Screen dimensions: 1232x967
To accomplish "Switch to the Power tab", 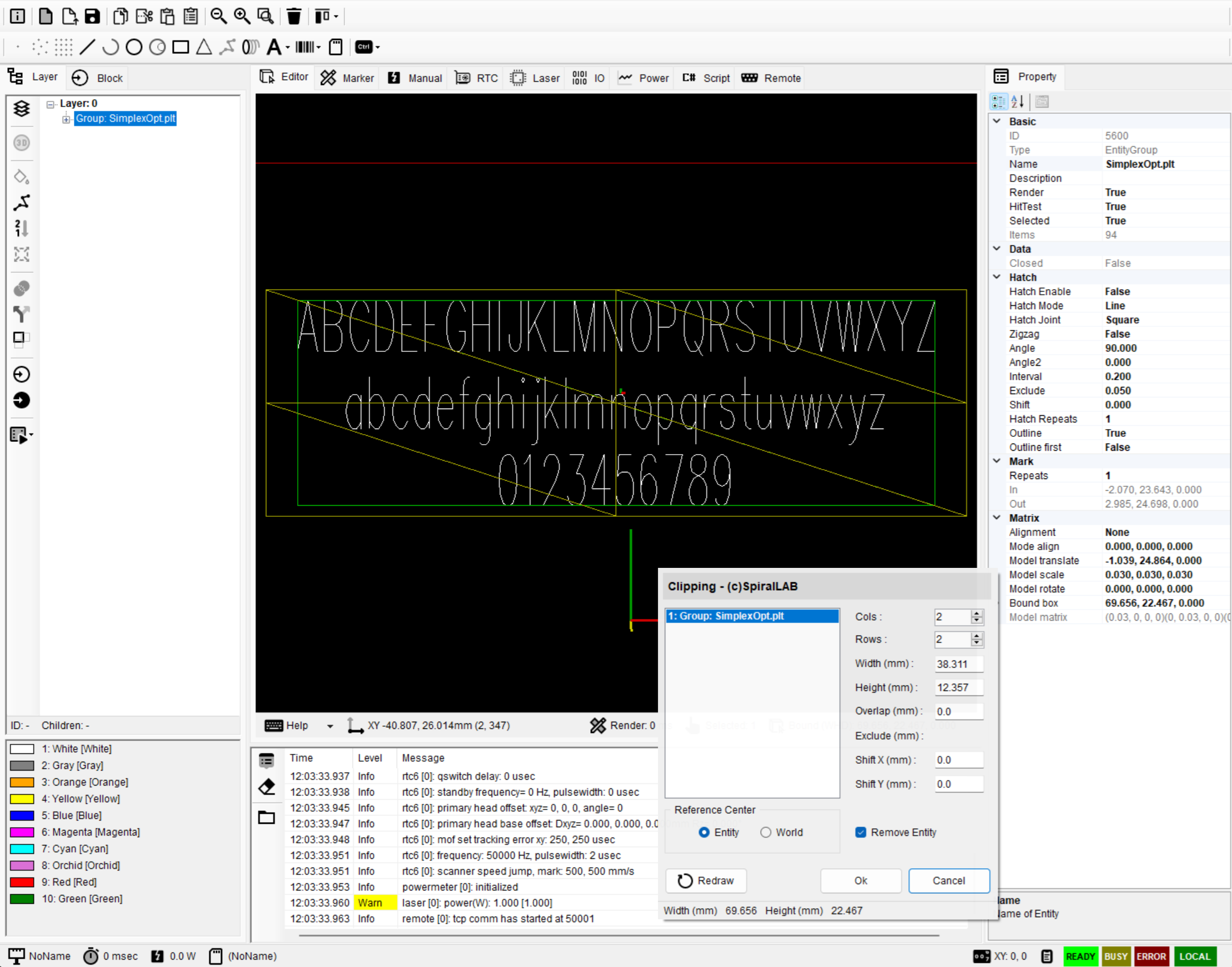I will pos(643,78).
